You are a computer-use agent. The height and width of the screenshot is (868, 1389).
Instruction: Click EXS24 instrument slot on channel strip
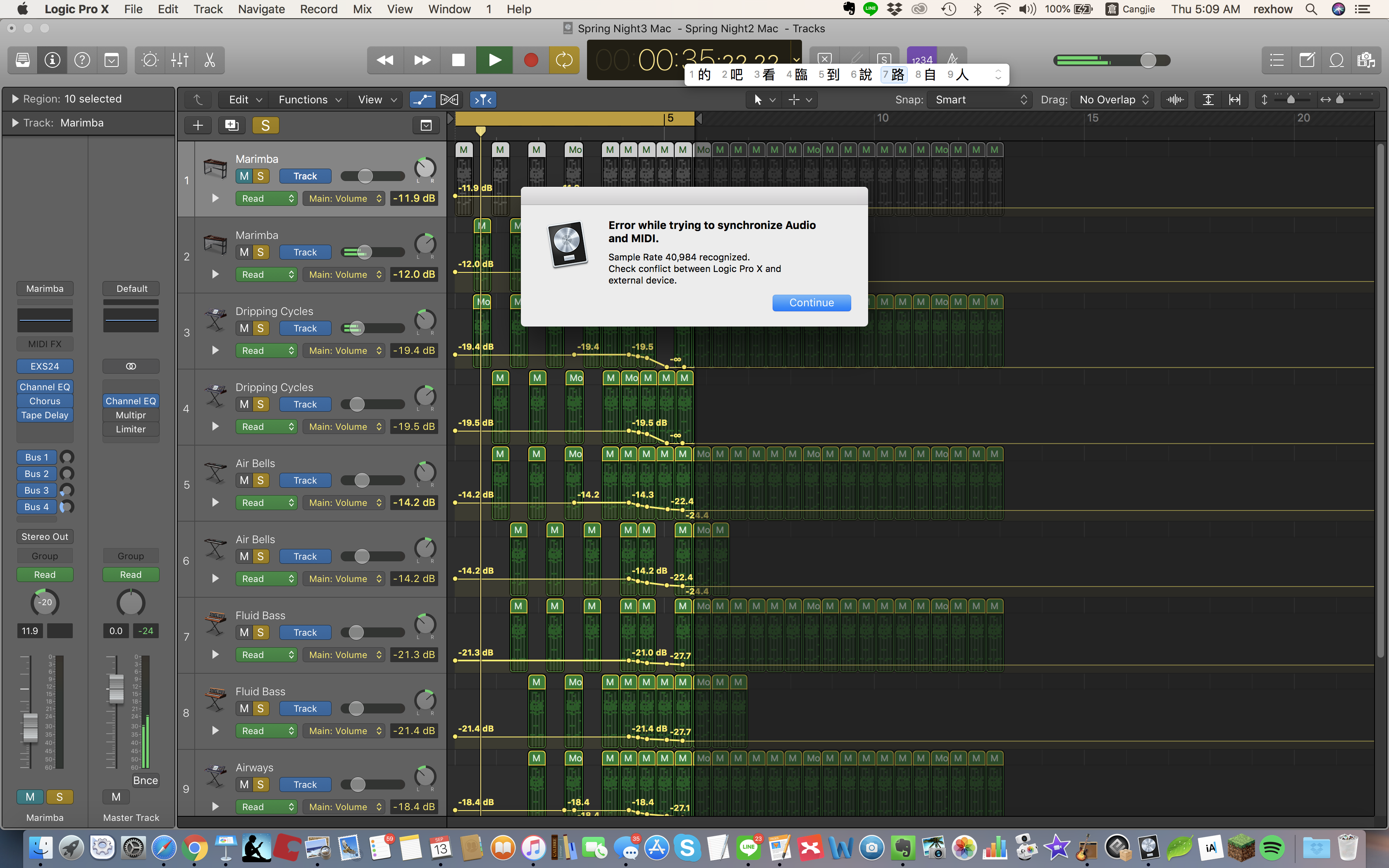[45, 366]
